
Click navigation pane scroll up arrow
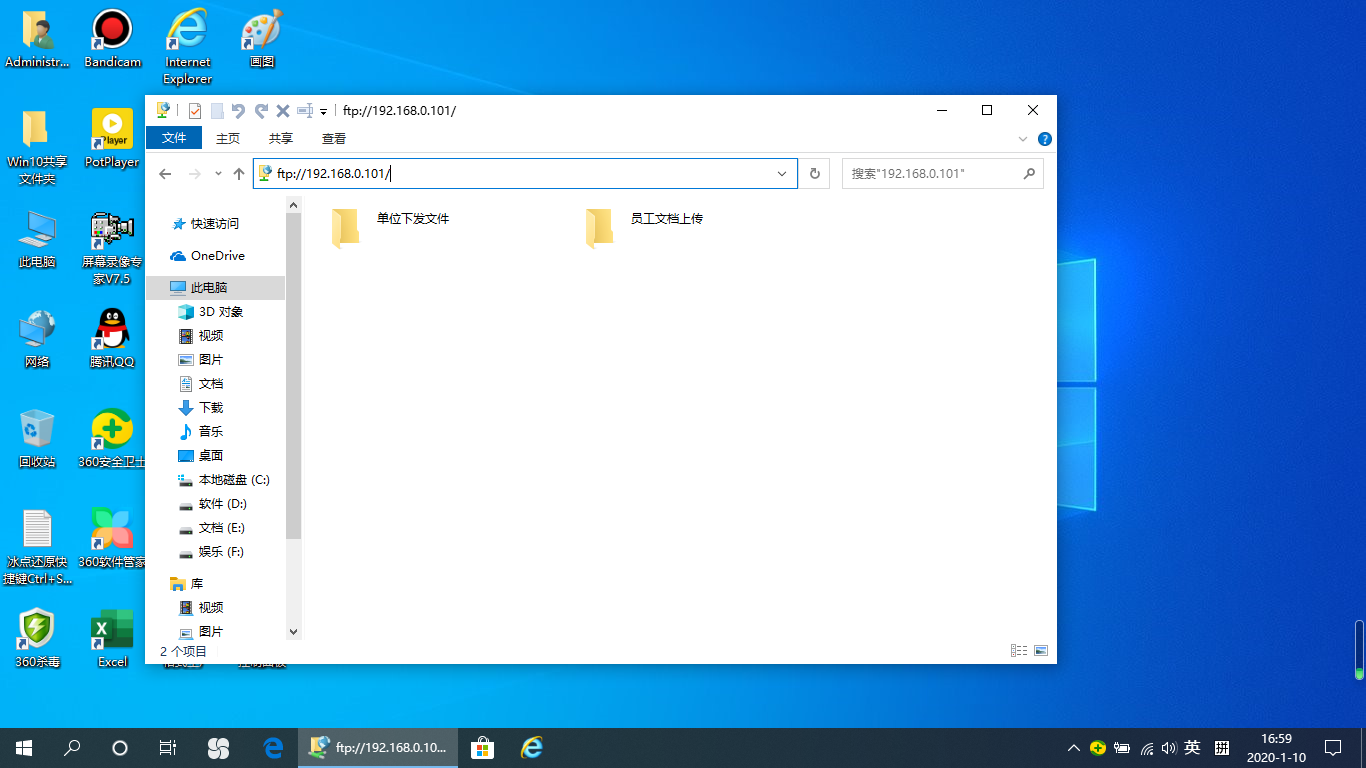tap(293, 205)
